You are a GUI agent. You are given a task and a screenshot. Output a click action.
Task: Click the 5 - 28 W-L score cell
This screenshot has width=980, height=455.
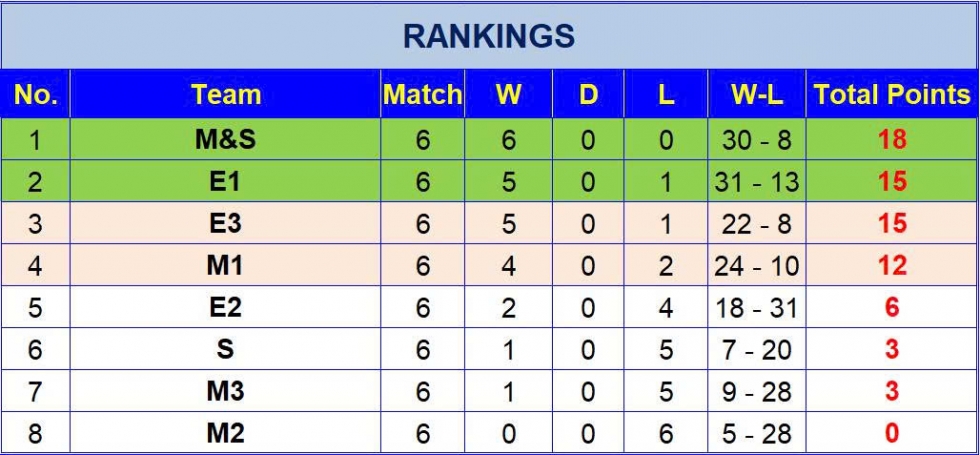757,434
